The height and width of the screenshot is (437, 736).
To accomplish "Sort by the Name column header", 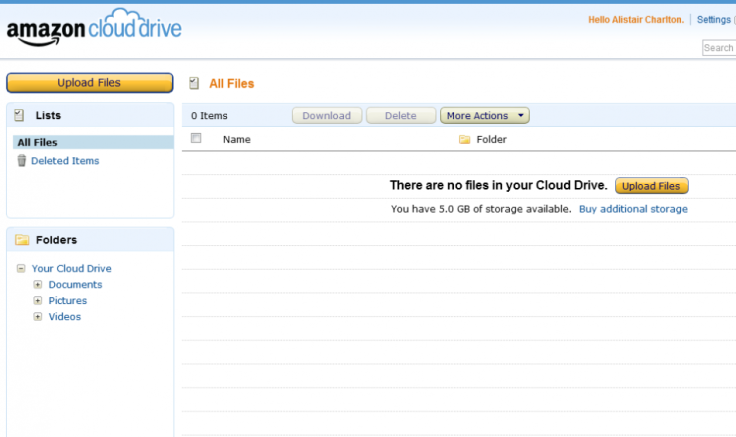I will pyautogui.click(x=237, y=139).
